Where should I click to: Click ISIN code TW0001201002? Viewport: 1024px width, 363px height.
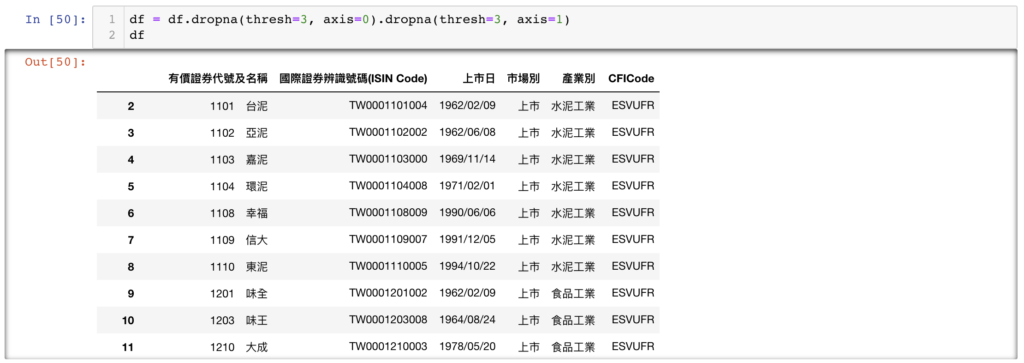(388, 293)
